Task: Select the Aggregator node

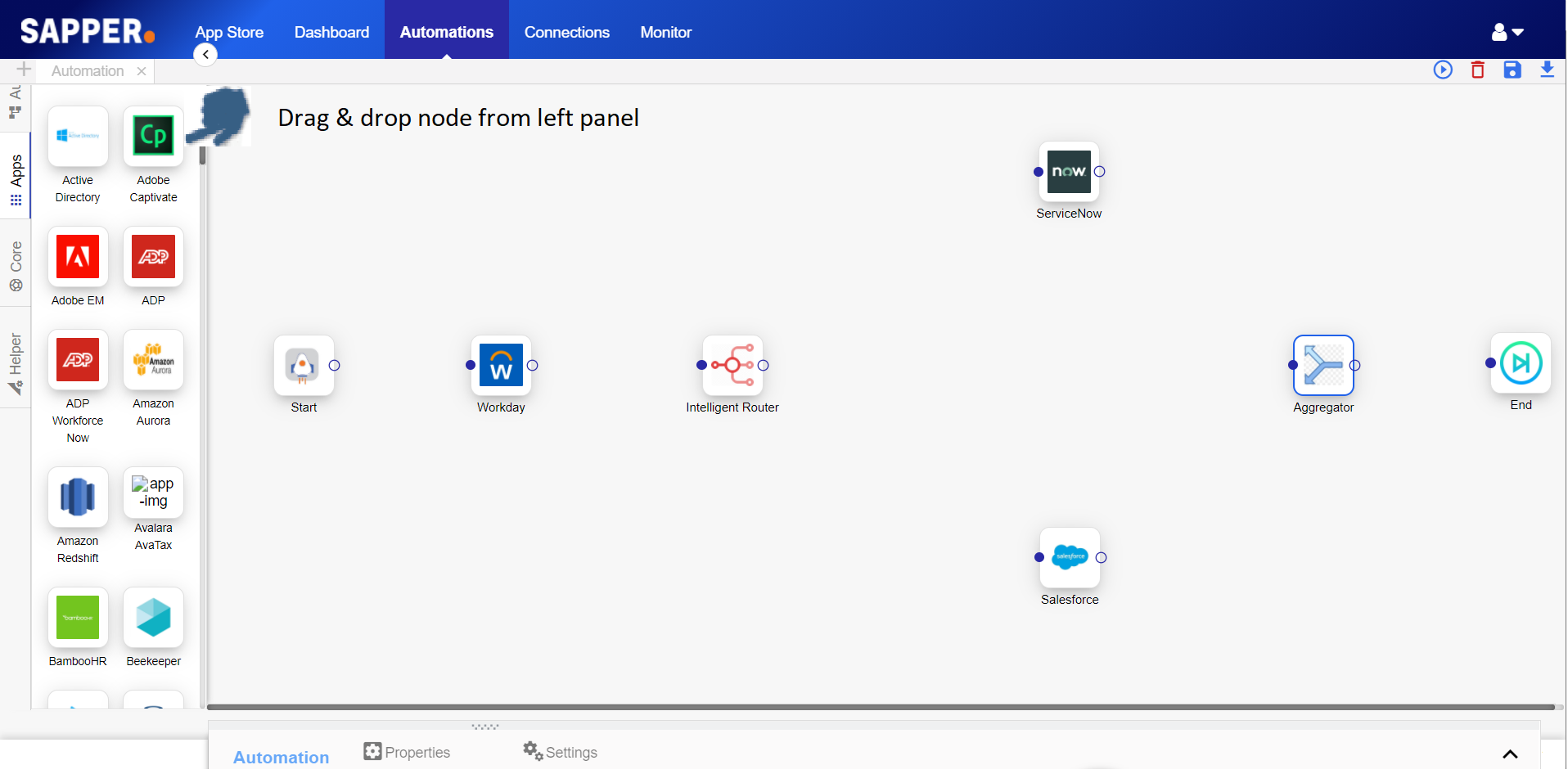Action: click(1323, 366)
